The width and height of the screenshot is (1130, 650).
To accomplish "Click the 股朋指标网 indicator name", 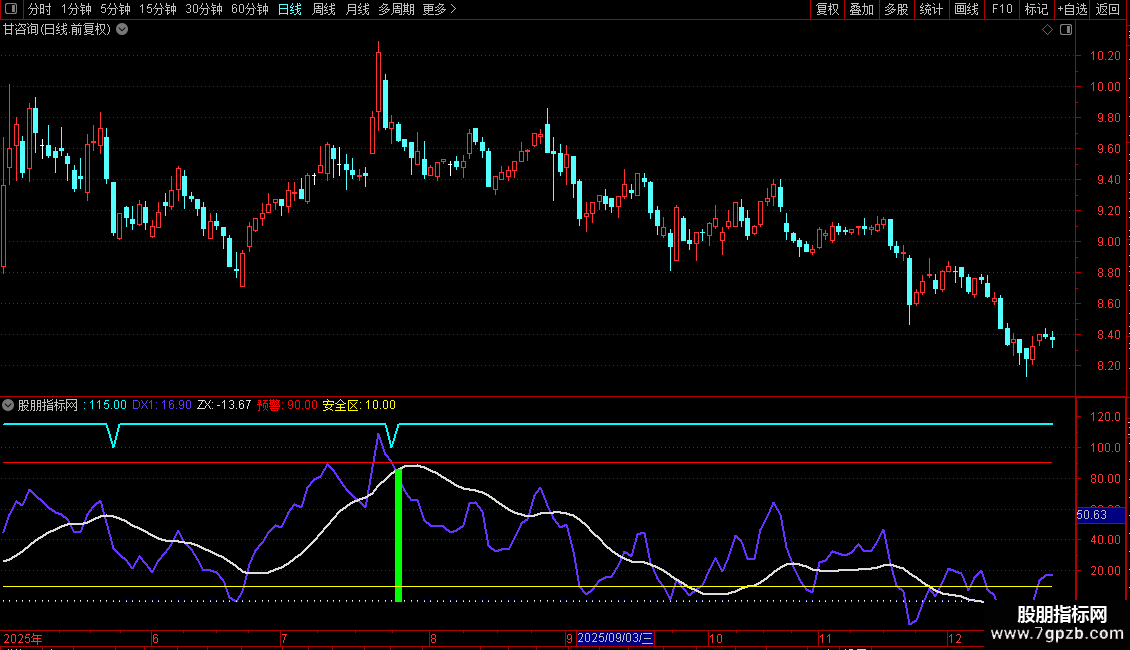I will tap(48, 405).
